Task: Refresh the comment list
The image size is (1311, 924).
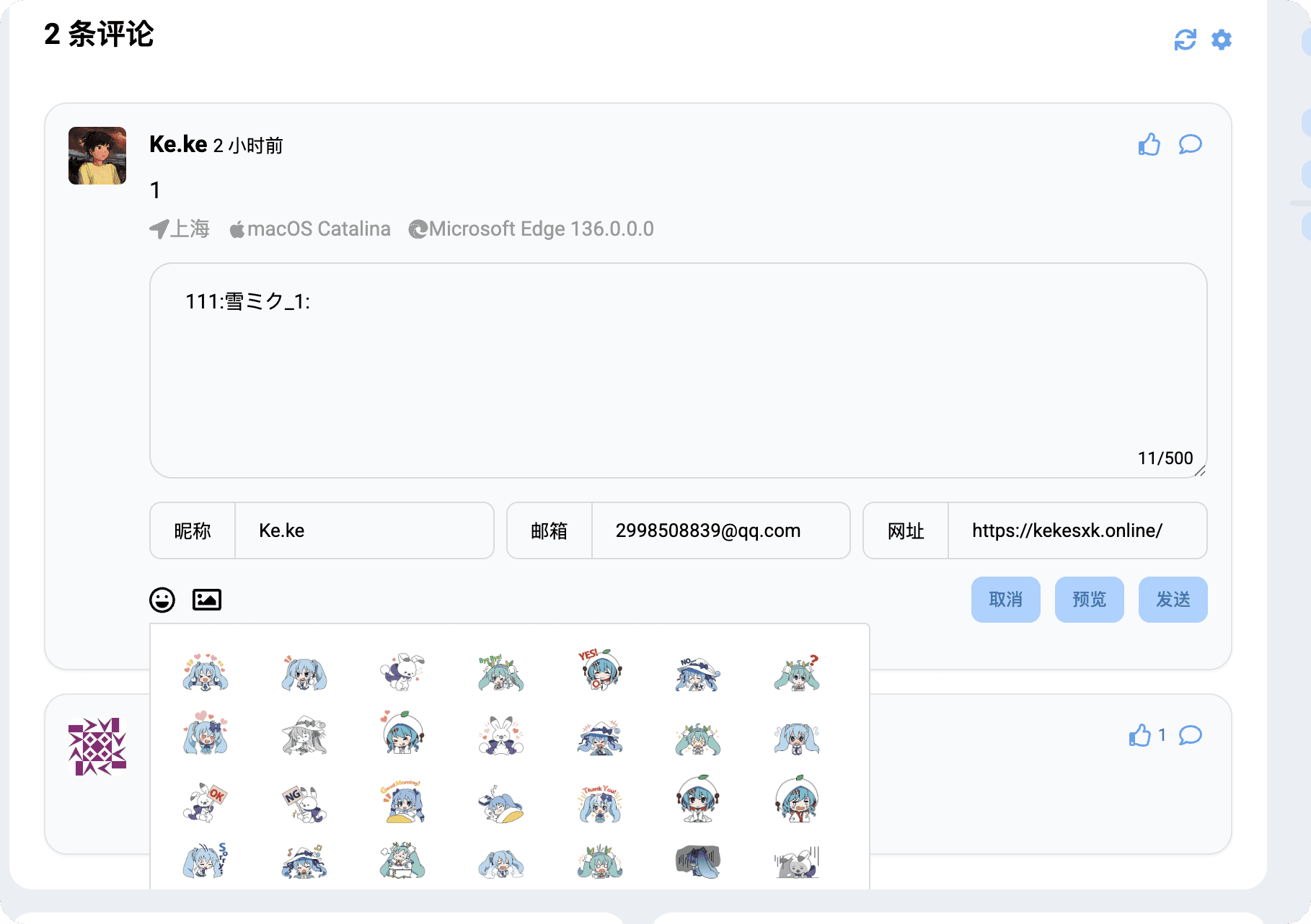Action: click(x=1185, y=40)
